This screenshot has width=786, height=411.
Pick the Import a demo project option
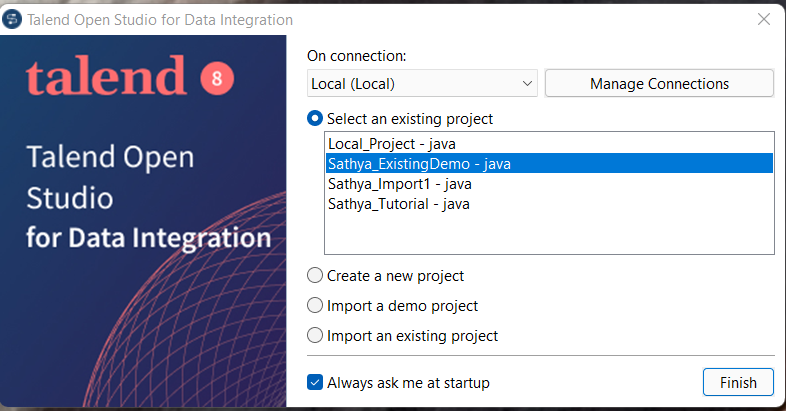point(316,306)
